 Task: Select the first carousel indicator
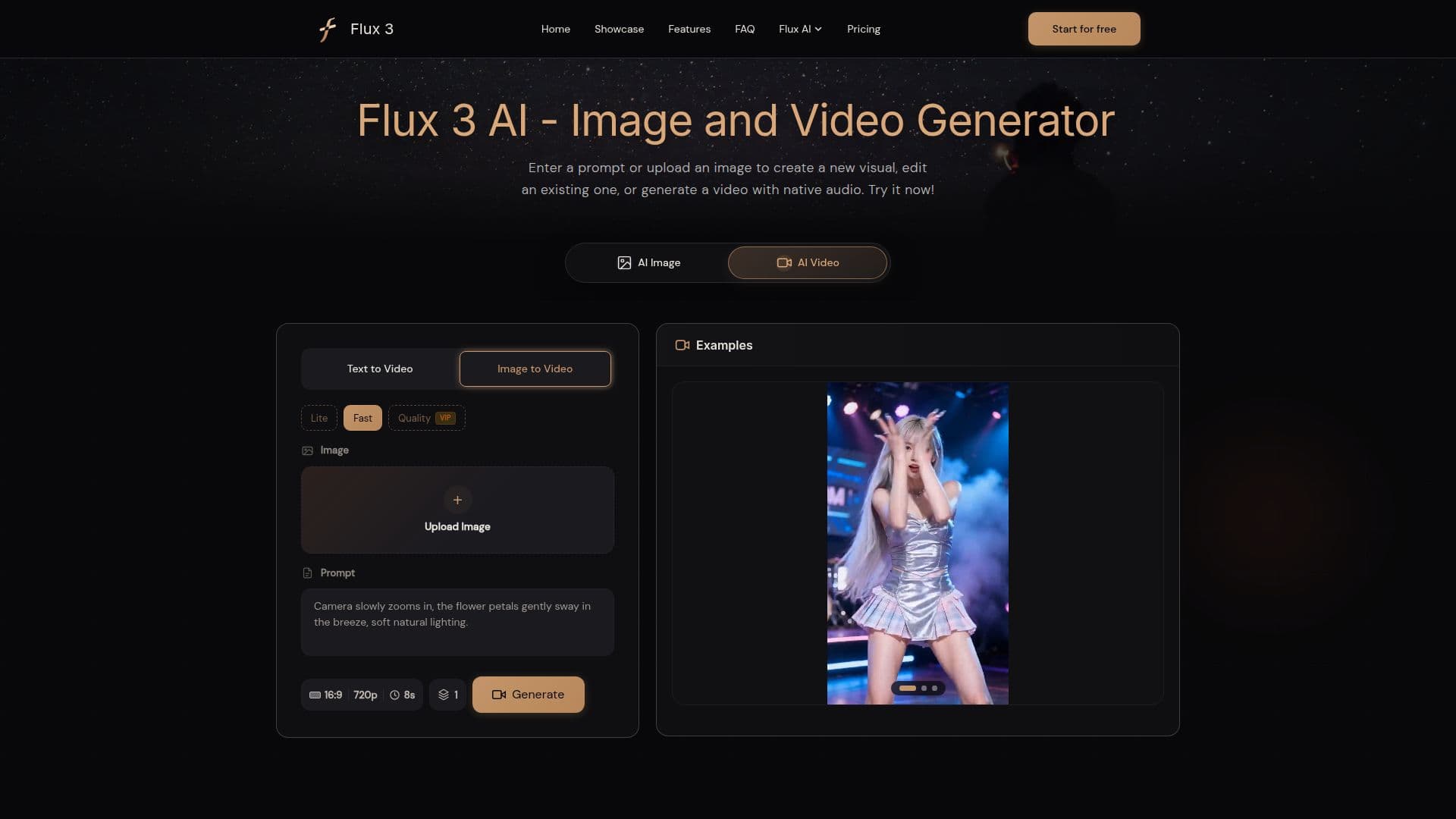[x=908, y=688]
